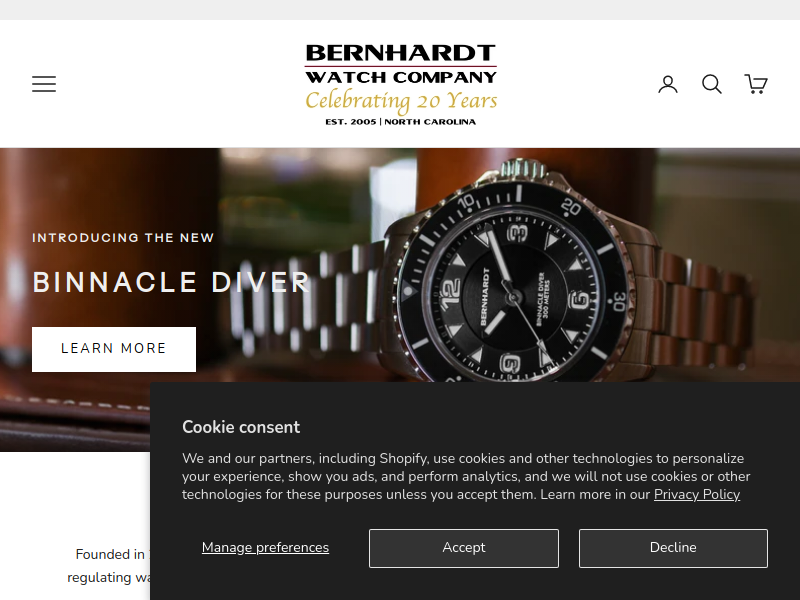The image size is (800, 600).
Task: Click the Binnacle Diver heading
Action: pos(171,282)
